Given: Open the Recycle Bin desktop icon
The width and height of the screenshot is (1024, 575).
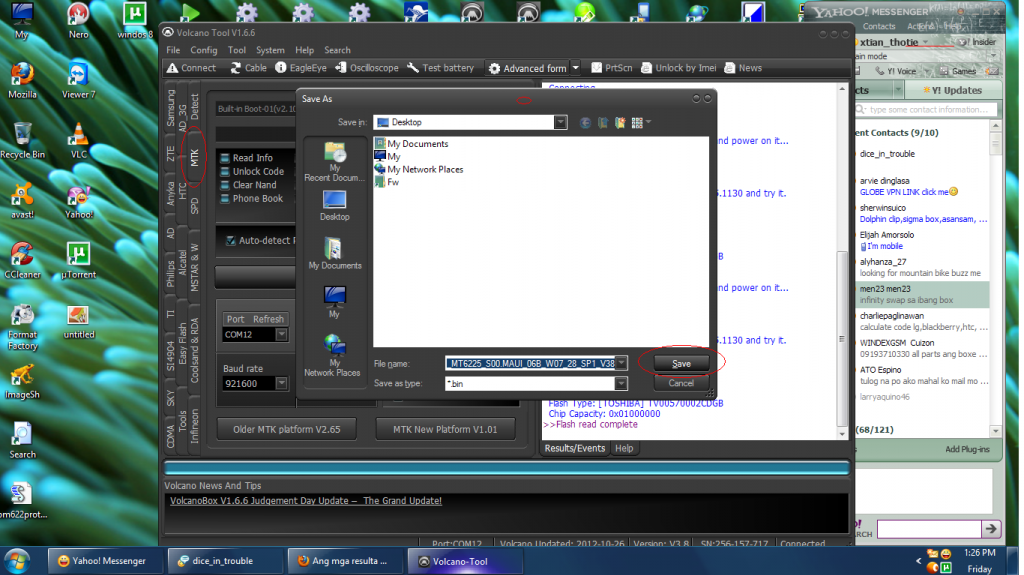Looking at the screenshot, I should click(22, 140).
